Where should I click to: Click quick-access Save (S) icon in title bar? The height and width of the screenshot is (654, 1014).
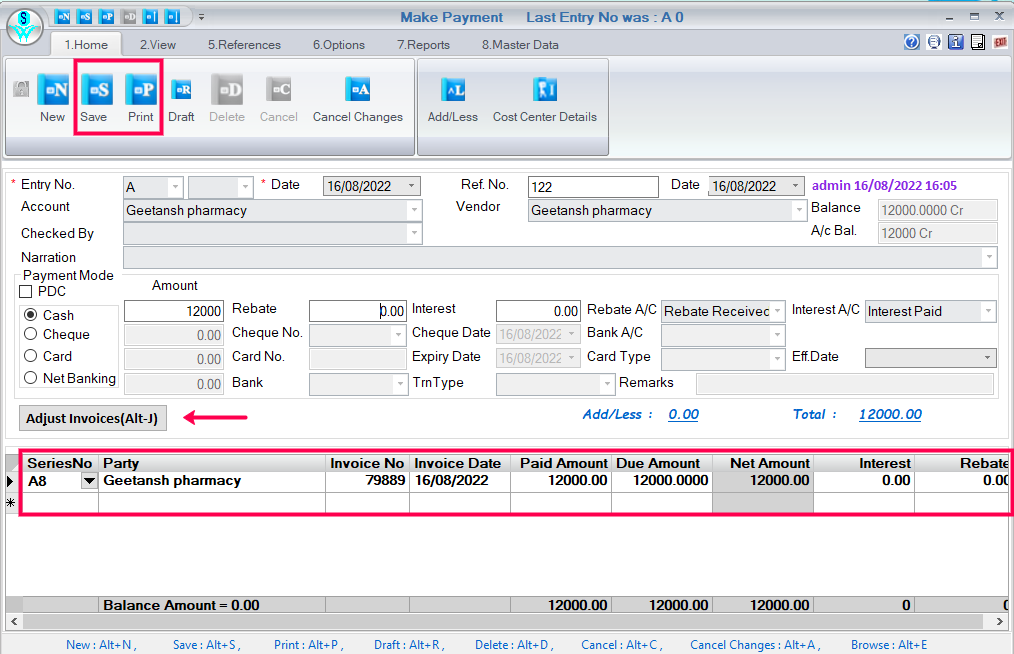[85, 17]
